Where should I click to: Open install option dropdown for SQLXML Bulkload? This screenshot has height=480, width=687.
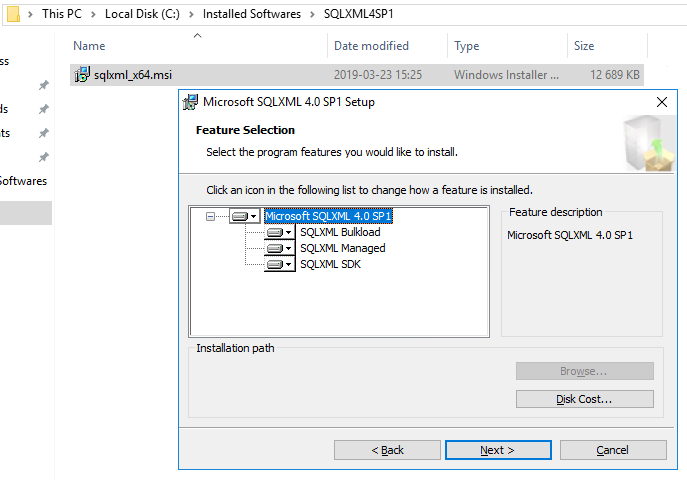tap(280, 232)
